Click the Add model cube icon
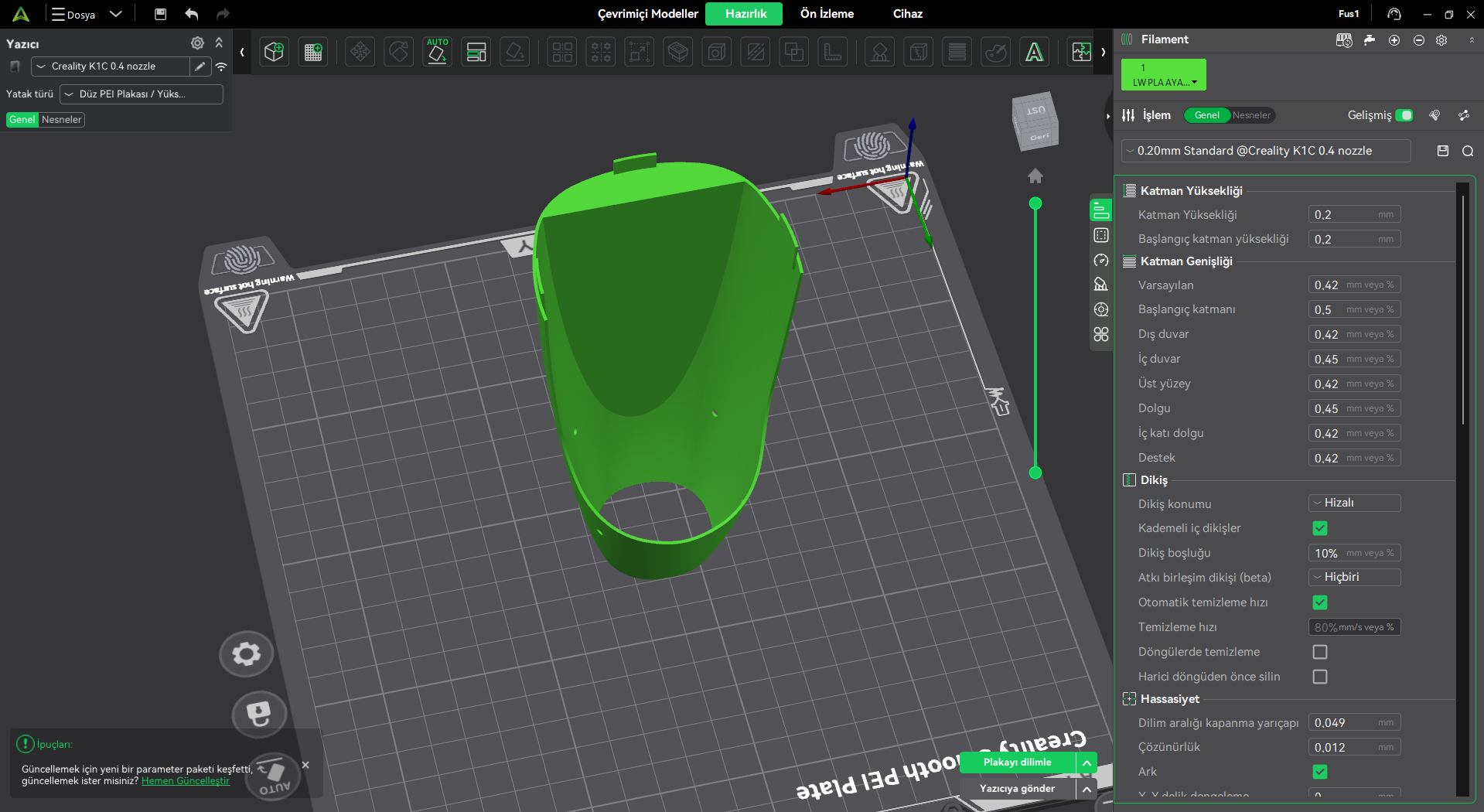The image size is (1484, 812). pos(274,53)
